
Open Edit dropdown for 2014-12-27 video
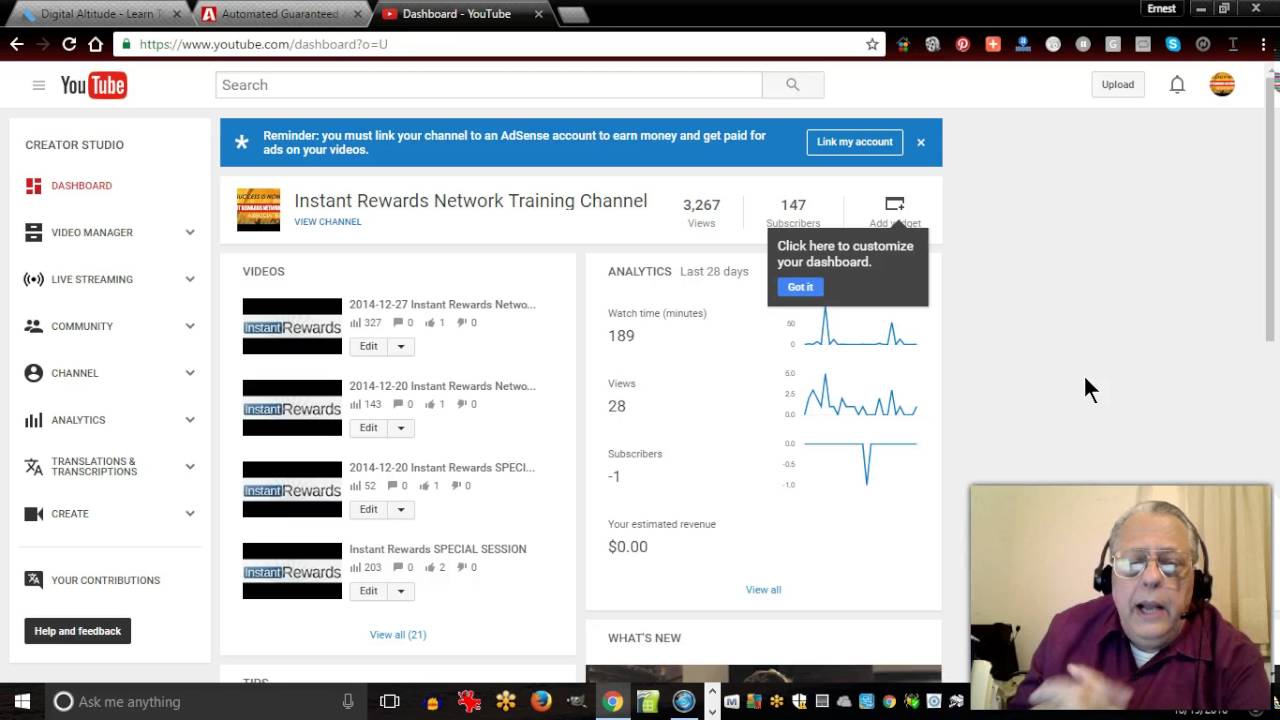401,346
